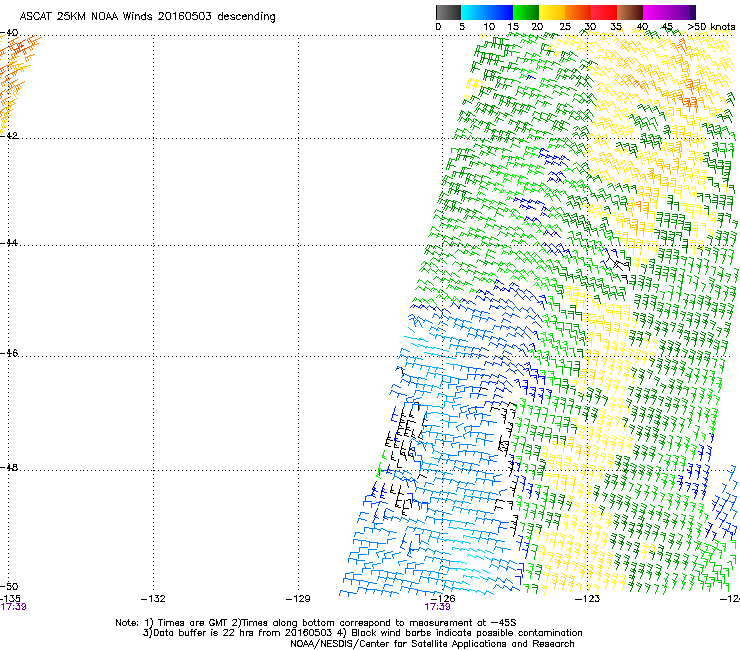This screenshot has width=740, height=650.
Task: Click the '-126' longitude label
Action: tap(443, 599)
